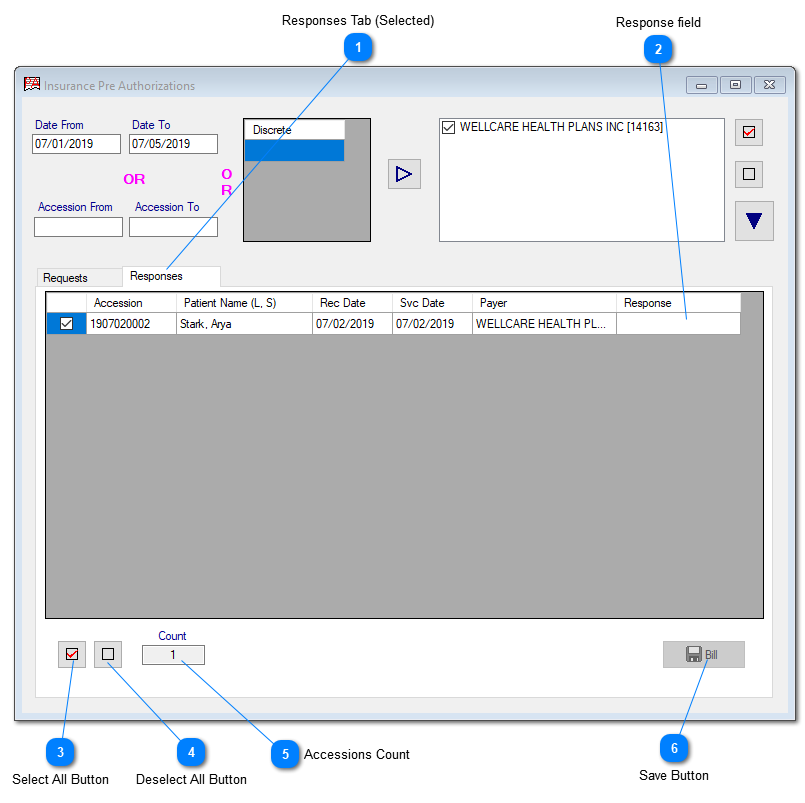Click the Response cell for Stark, Arya
Screen dimensions: 805x803
coord(678,324)
